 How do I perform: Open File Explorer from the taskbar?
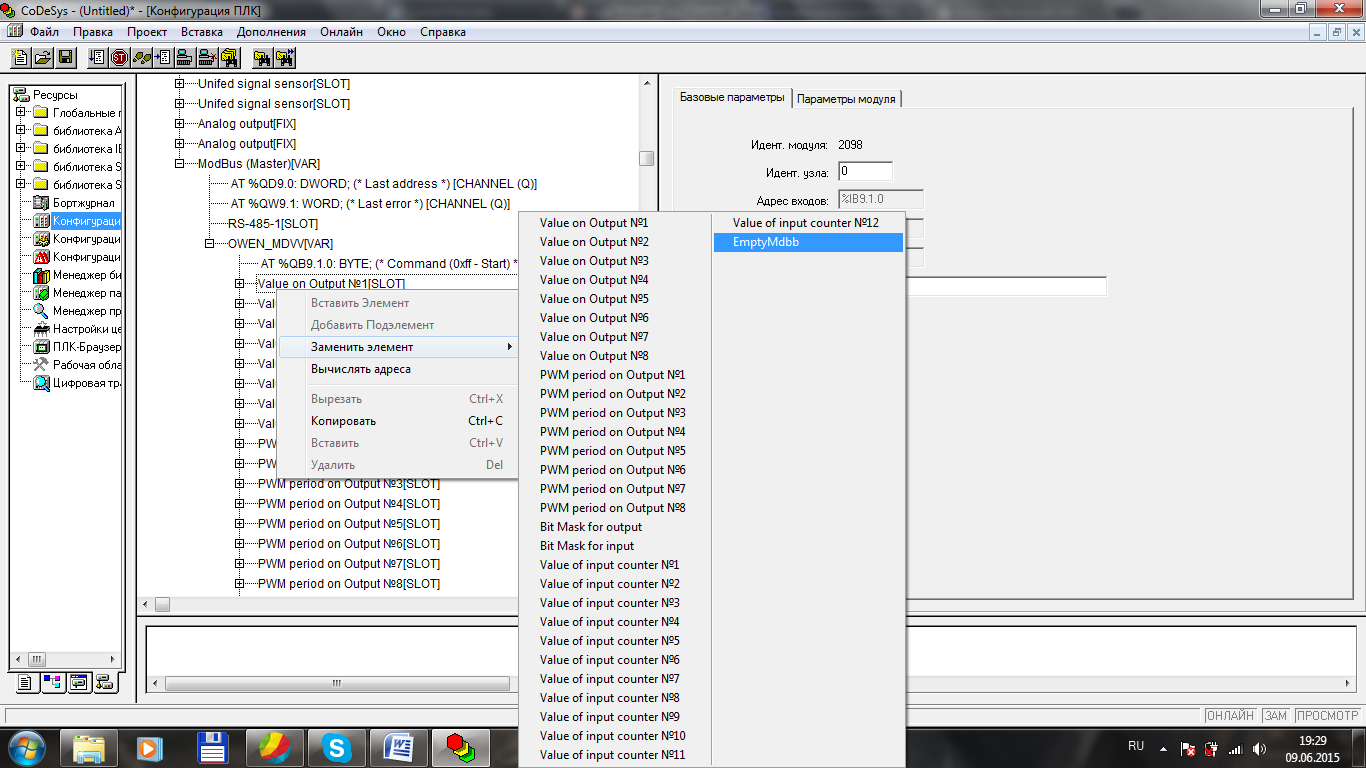[89, 747]
